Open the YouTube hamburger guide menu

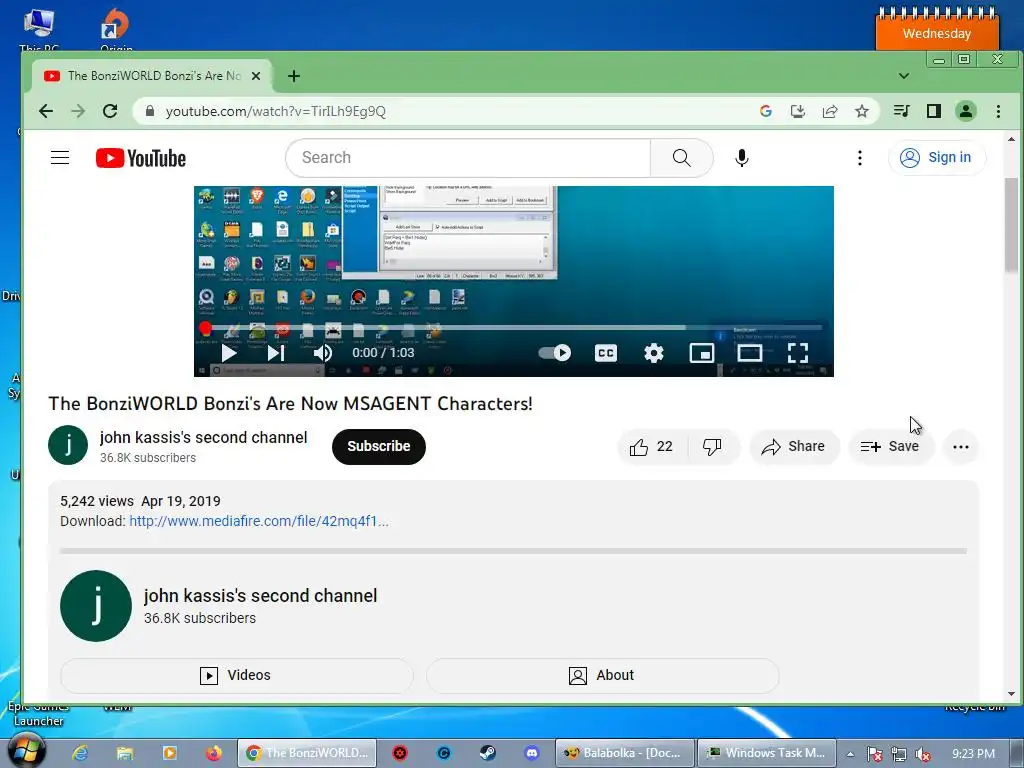click(x=60, y=157)
